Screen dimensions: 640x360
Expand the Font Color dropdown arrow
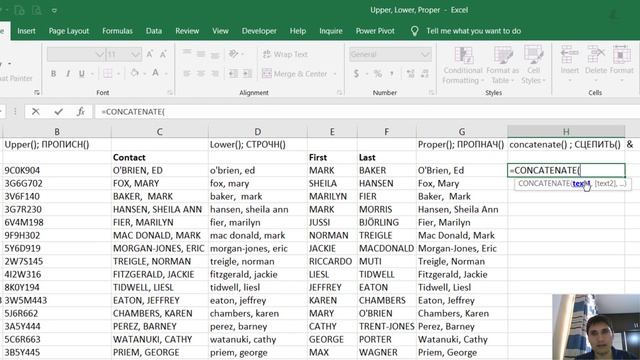(166, 74)
